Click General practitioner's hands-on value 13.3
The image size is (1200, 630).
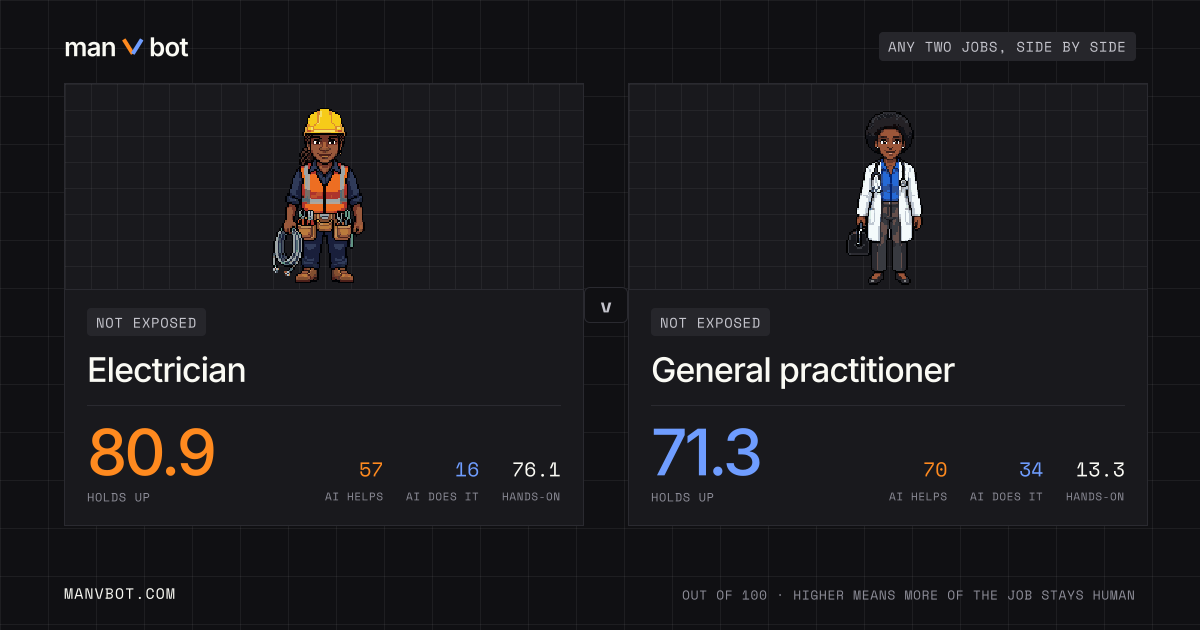[x=1100, y=470]
